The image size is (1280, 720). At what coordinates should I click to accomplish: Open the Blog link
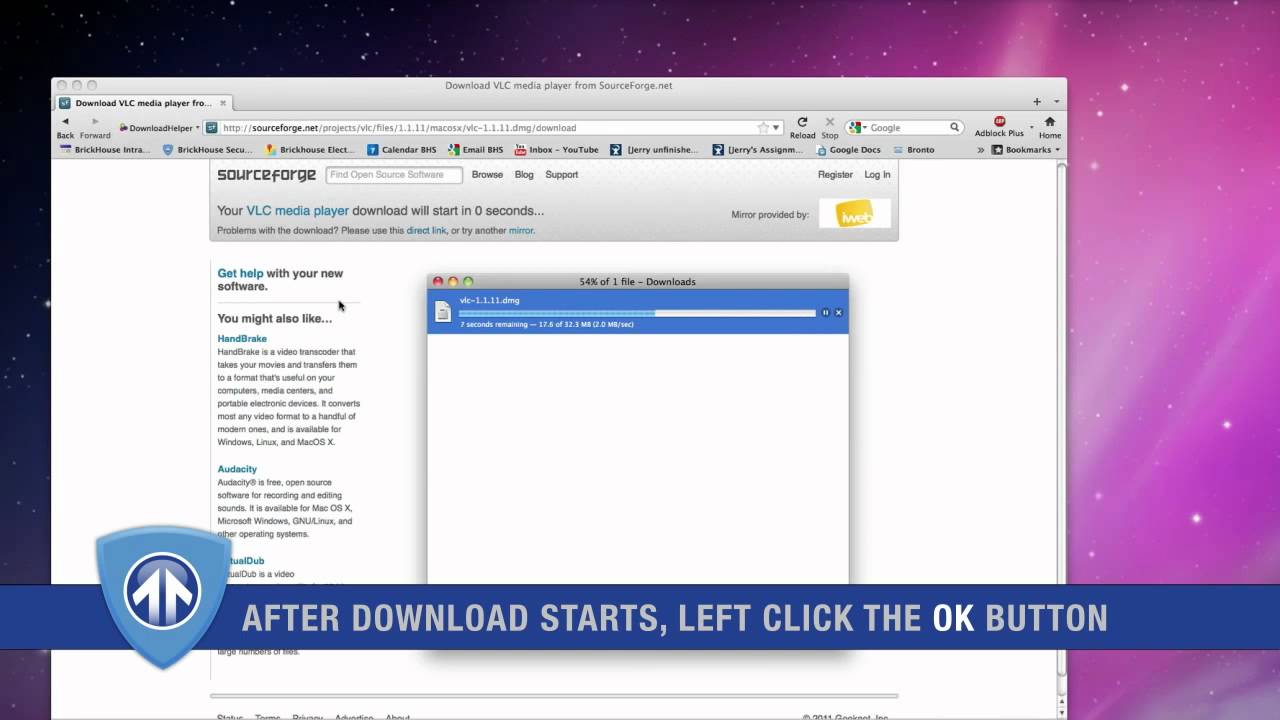coord(524,174)
